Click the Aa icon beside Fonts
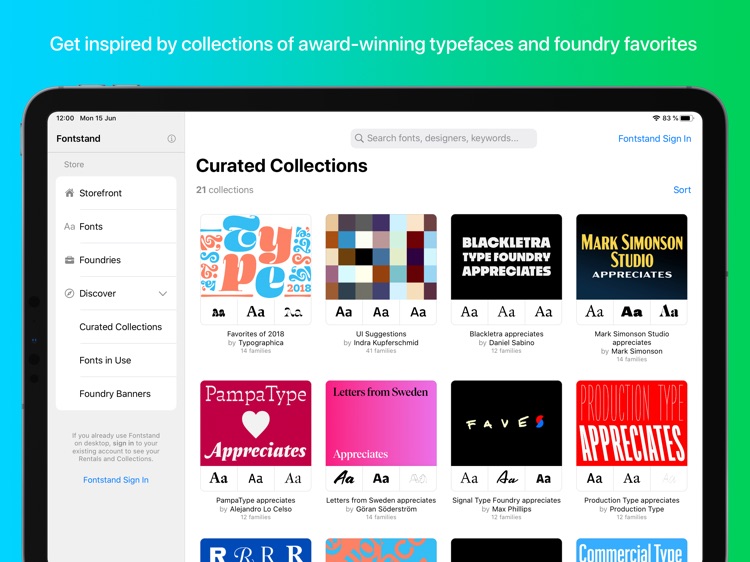750x562 pixels. tap(69, 226)
